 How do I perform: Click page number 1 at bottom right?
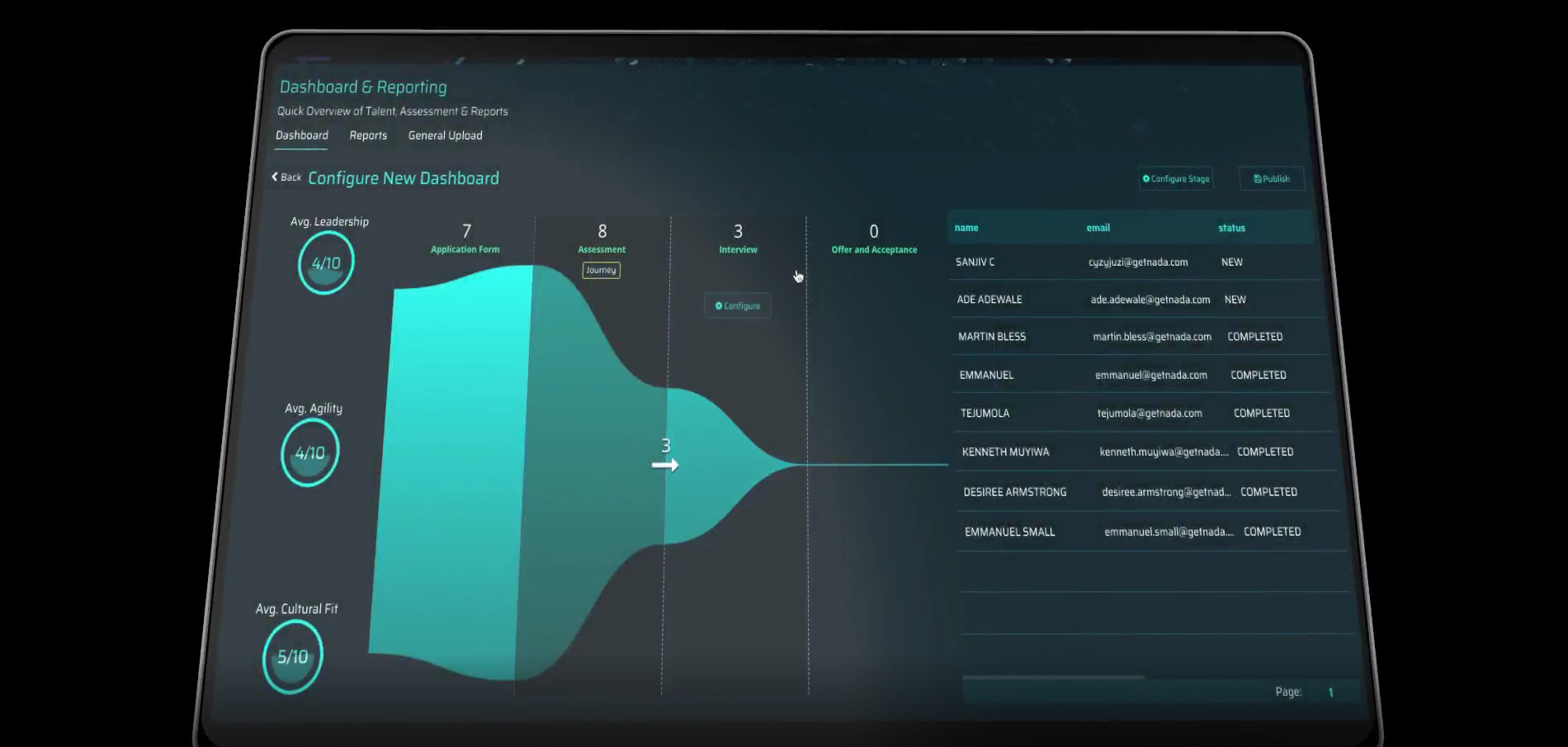click(x=1329, y=693)
